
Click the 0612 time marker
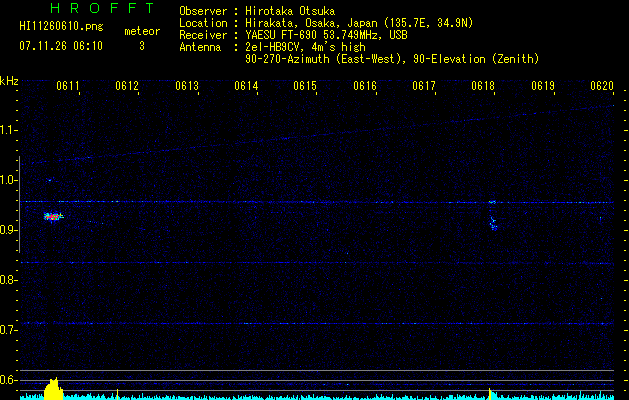tap(127, 86)
